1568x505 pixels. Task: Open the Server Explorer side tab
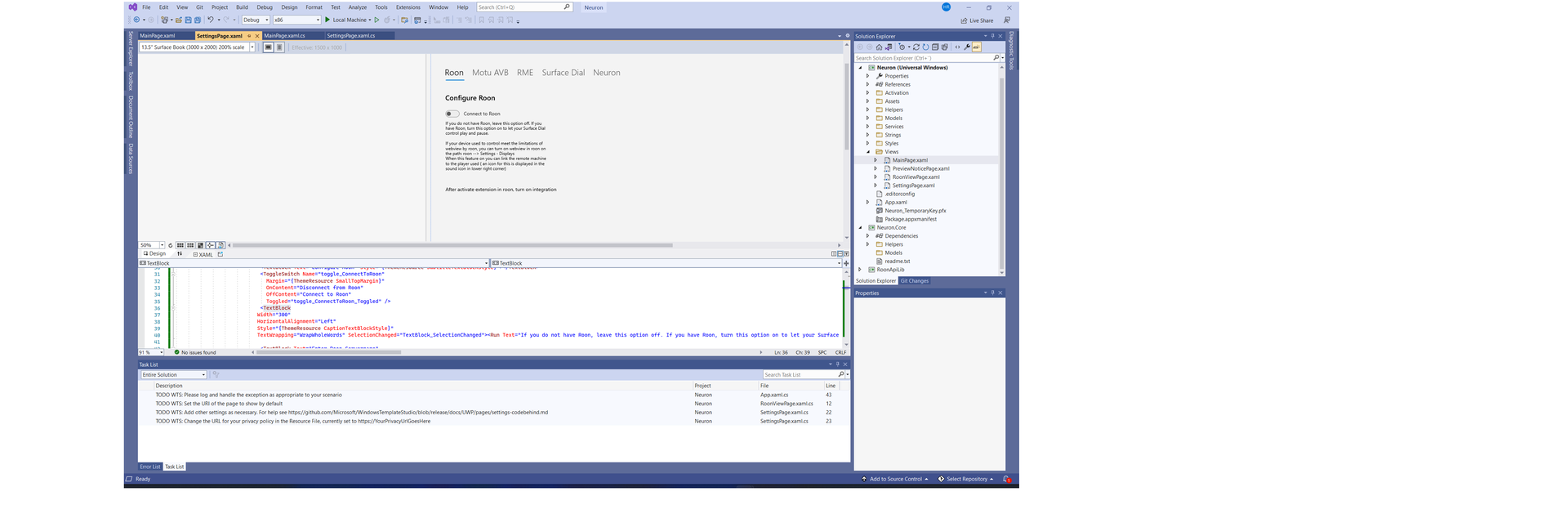[131, 49]
